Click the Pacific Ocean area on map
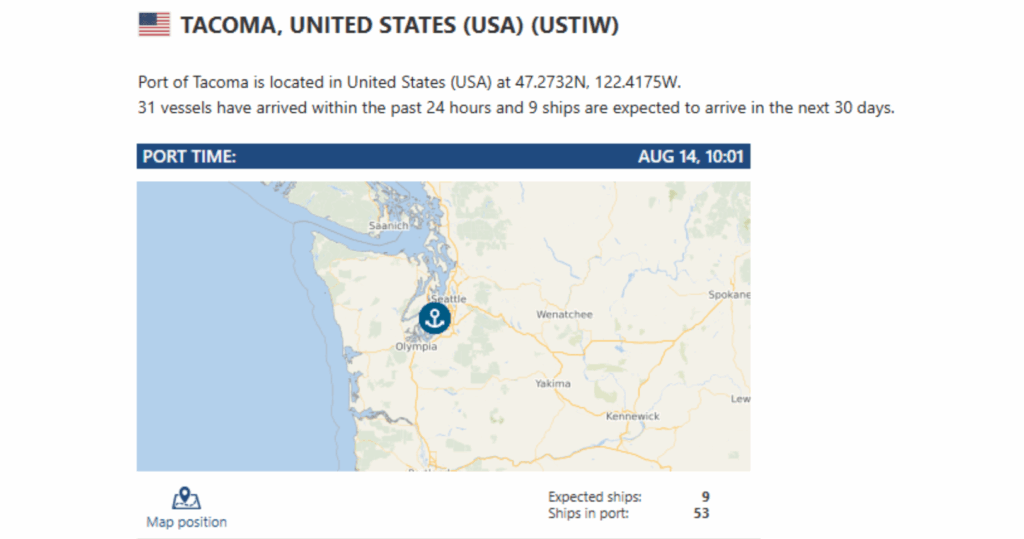This screenshot has width=1024, height=539. (x=222, y=340)
